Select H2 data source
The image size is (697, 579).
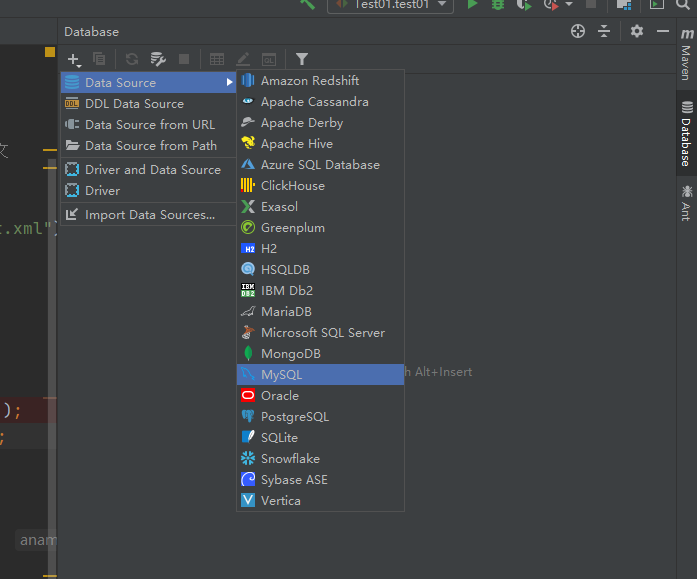click(320, 248)
